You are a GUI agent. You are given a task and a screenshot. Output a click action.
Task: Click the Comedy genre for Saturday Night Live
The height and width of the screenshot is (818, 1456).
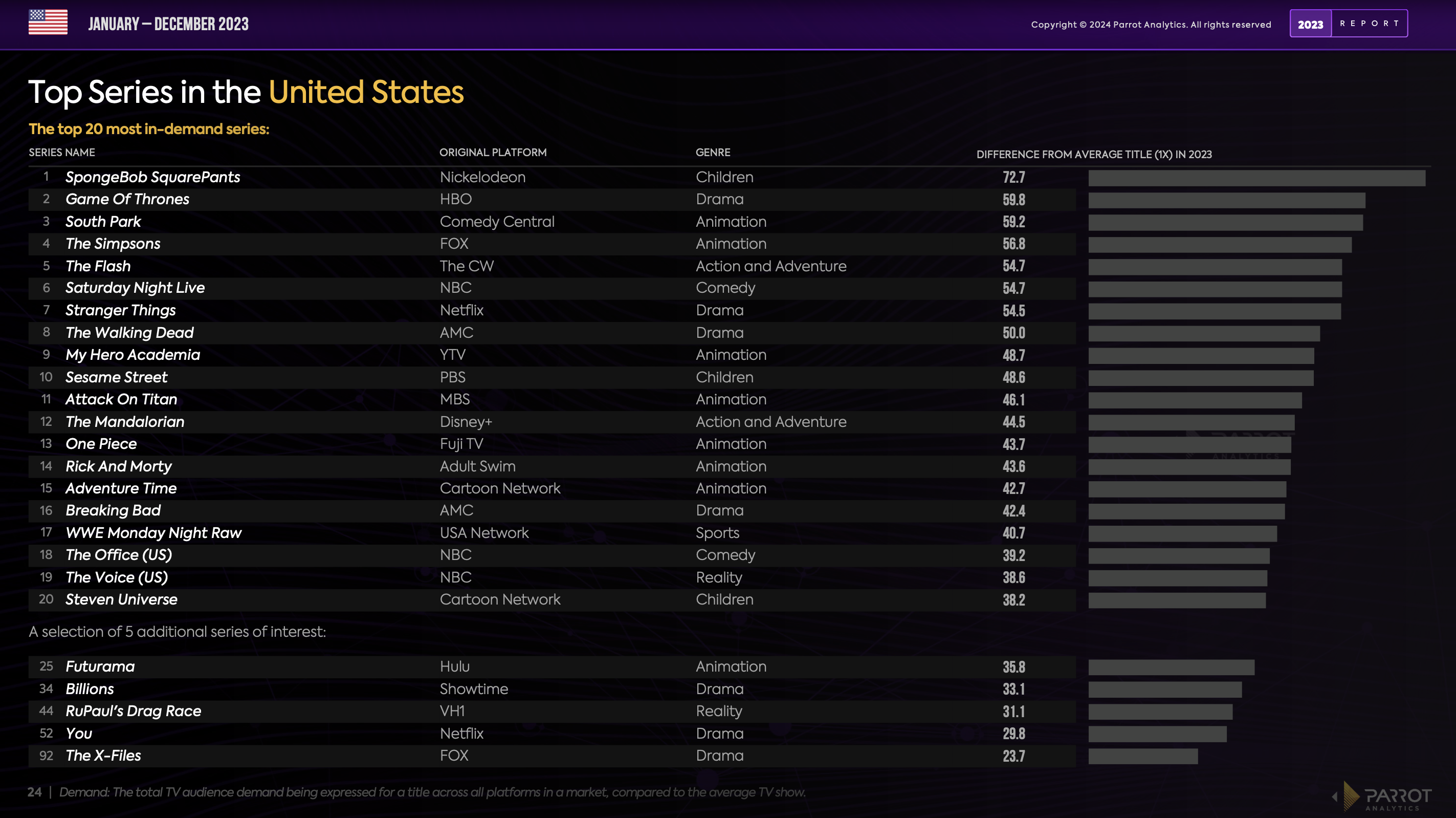click(x=725, y=289)
